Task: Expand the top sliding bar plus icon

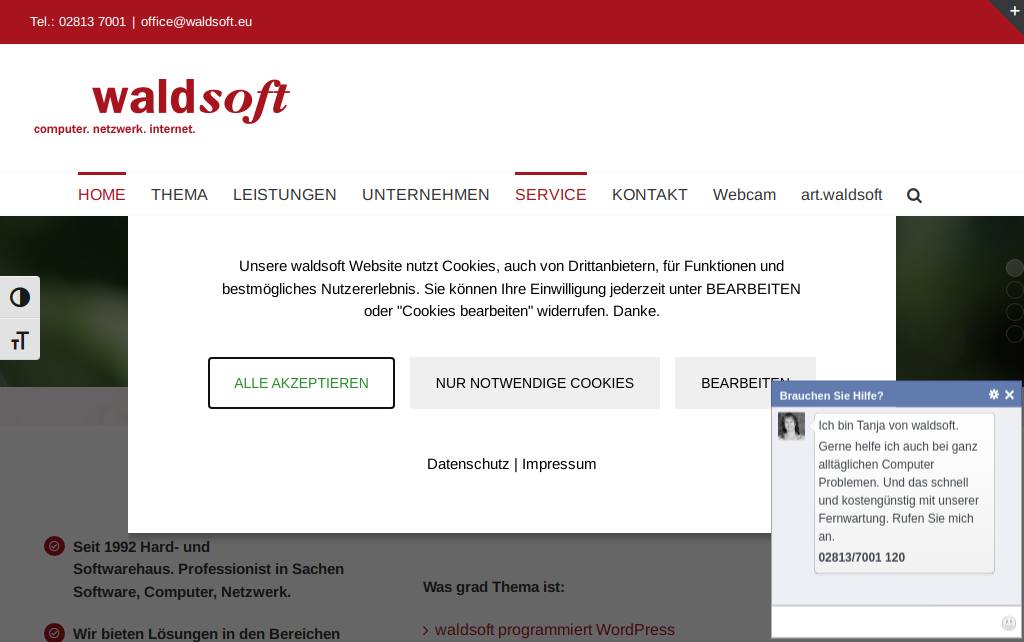Action: (x=1014, y=10)
